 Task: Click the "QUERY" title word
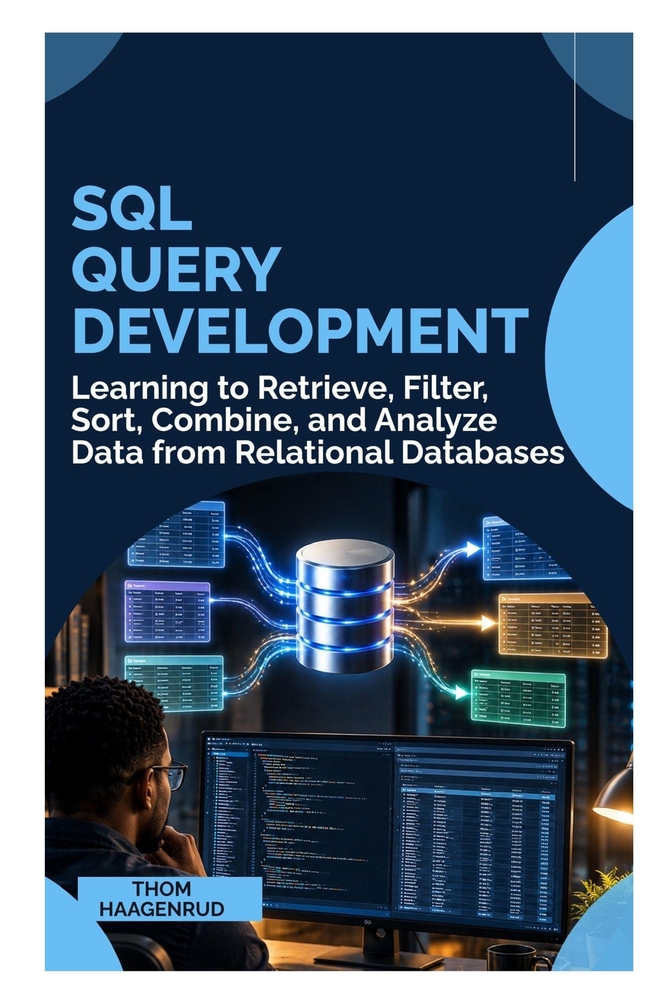pos(176,270)
